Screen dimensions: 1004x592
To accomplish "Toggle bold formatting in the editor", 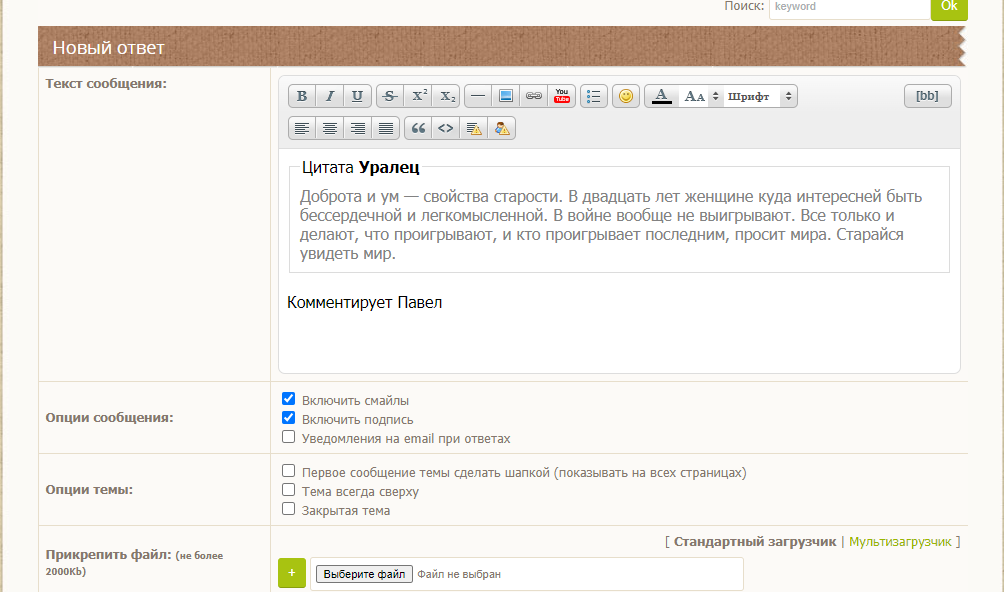I will [302, 96].
